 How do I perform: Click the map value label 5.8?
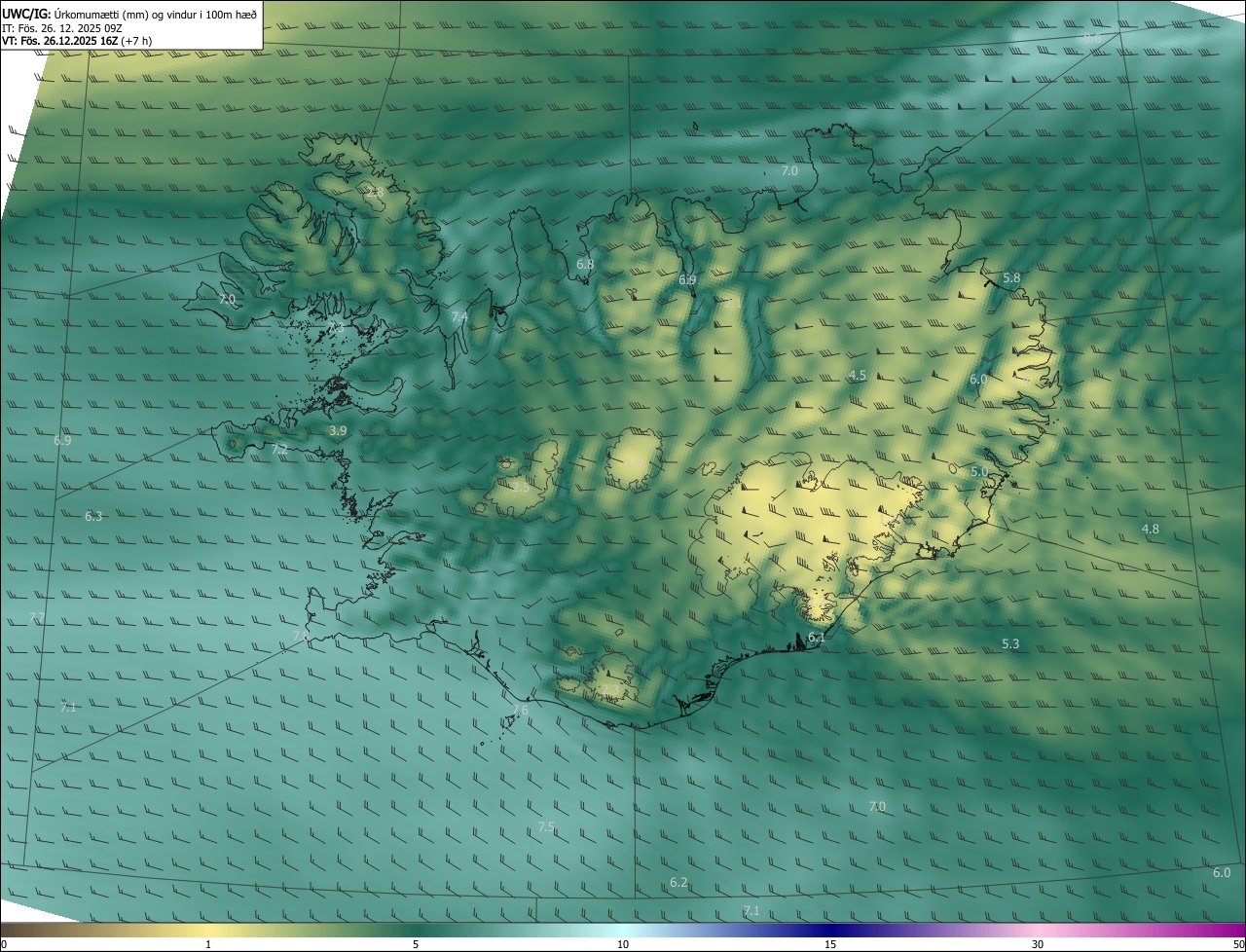[x=1011, y=277]
